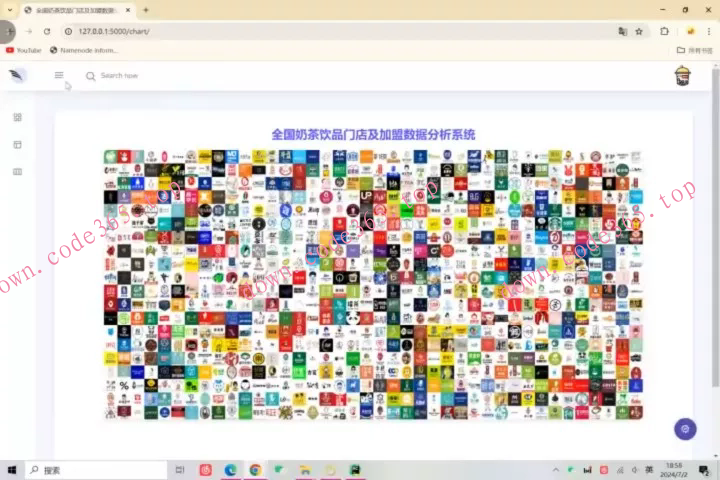Open File Explorer from taskbar
This screenshot has width=720, height=480.
point(305,470)
